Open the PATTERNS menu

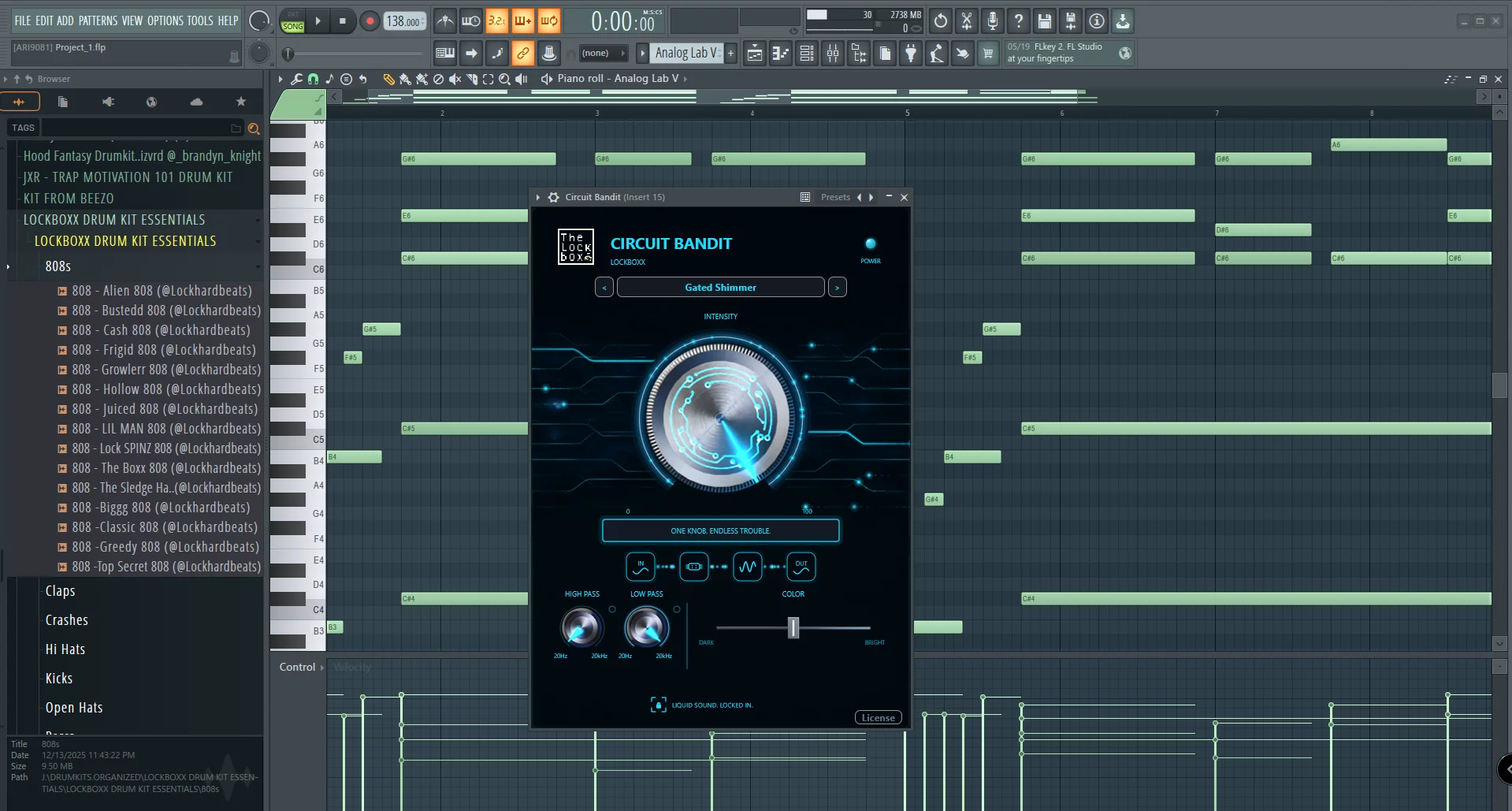point(98,21)
